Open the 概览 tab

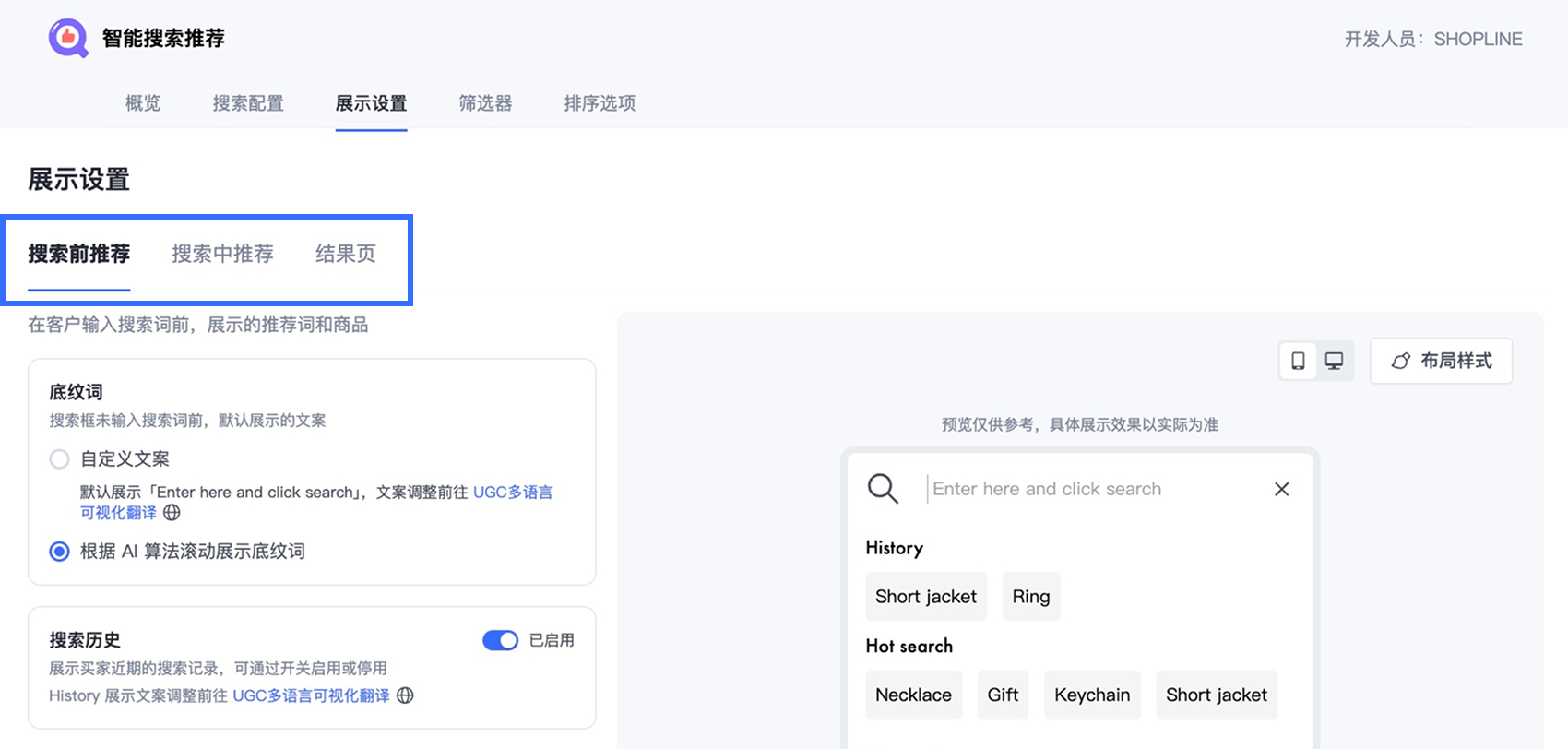click(x=143, y=103)
